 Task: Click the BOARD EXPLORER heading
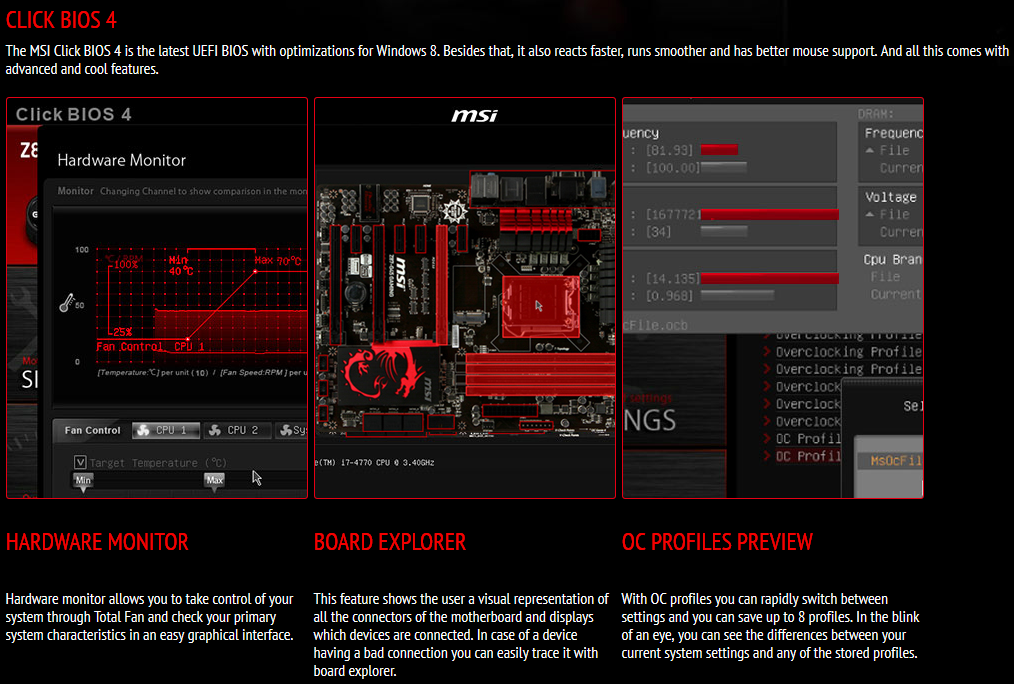(x=389, y=542)
